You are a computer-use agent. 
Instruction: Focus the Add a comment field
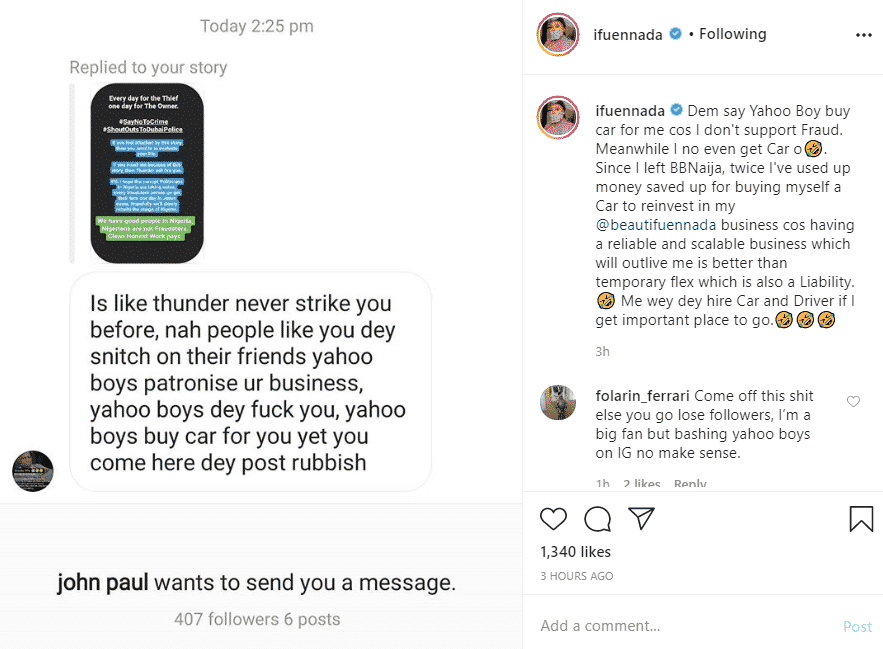click(x=680, y=626)
